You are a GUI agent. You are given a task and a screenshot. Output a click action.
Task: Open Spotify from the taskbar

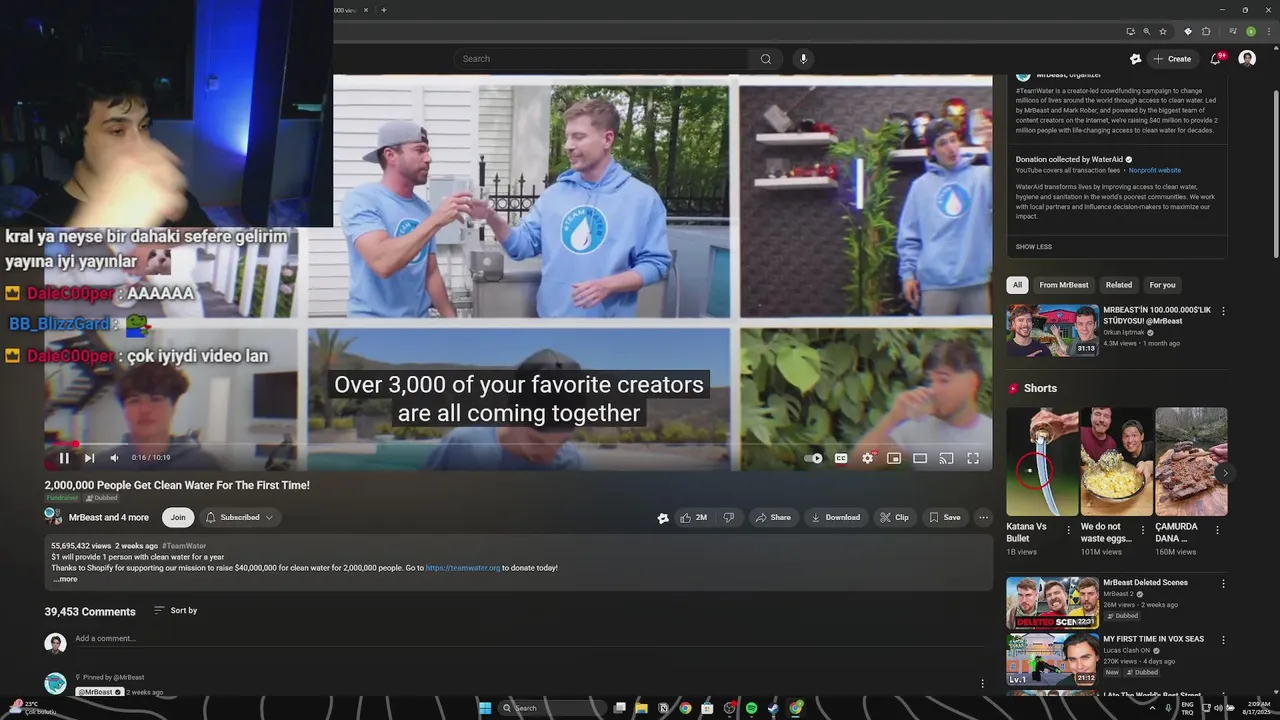(x=751, y=708)
